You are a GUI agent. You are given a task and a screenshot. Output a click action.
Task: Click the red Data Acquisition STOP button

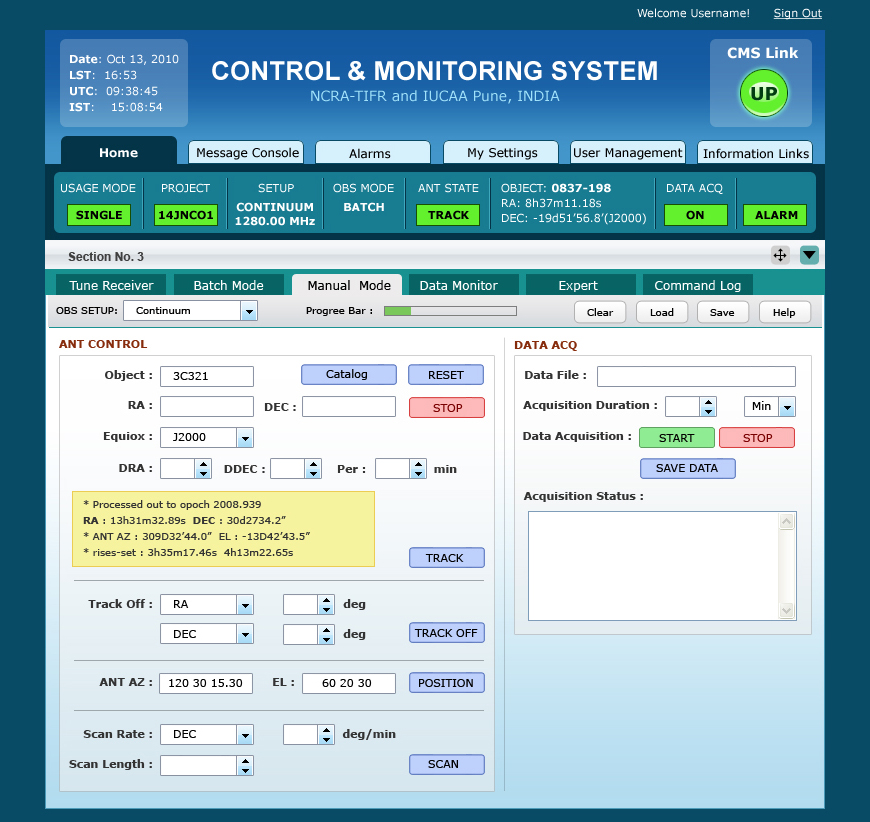click(x=757, y=437)
